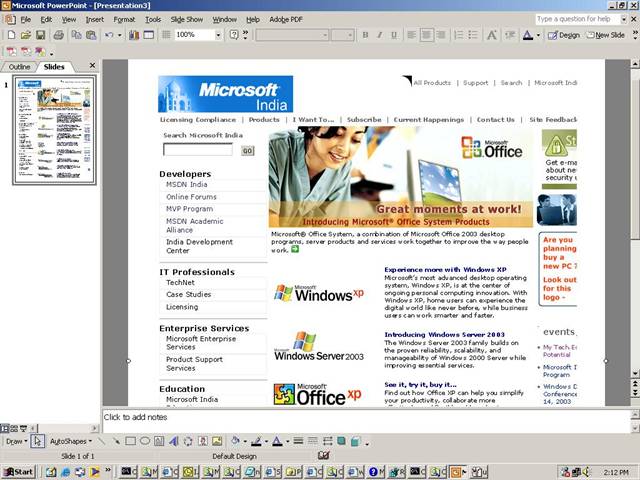Image resolution: width=640 pixels, height=480 pixels.
Task: Click the Slides tab
Action: (x=54, y=67)
